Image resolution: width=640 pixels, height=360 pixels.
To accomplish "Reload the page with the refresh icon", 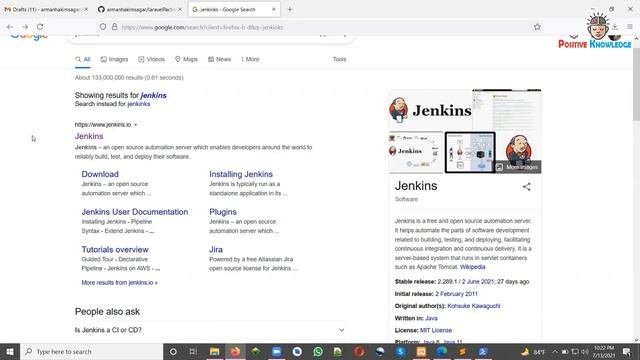I will click(40, 27).
